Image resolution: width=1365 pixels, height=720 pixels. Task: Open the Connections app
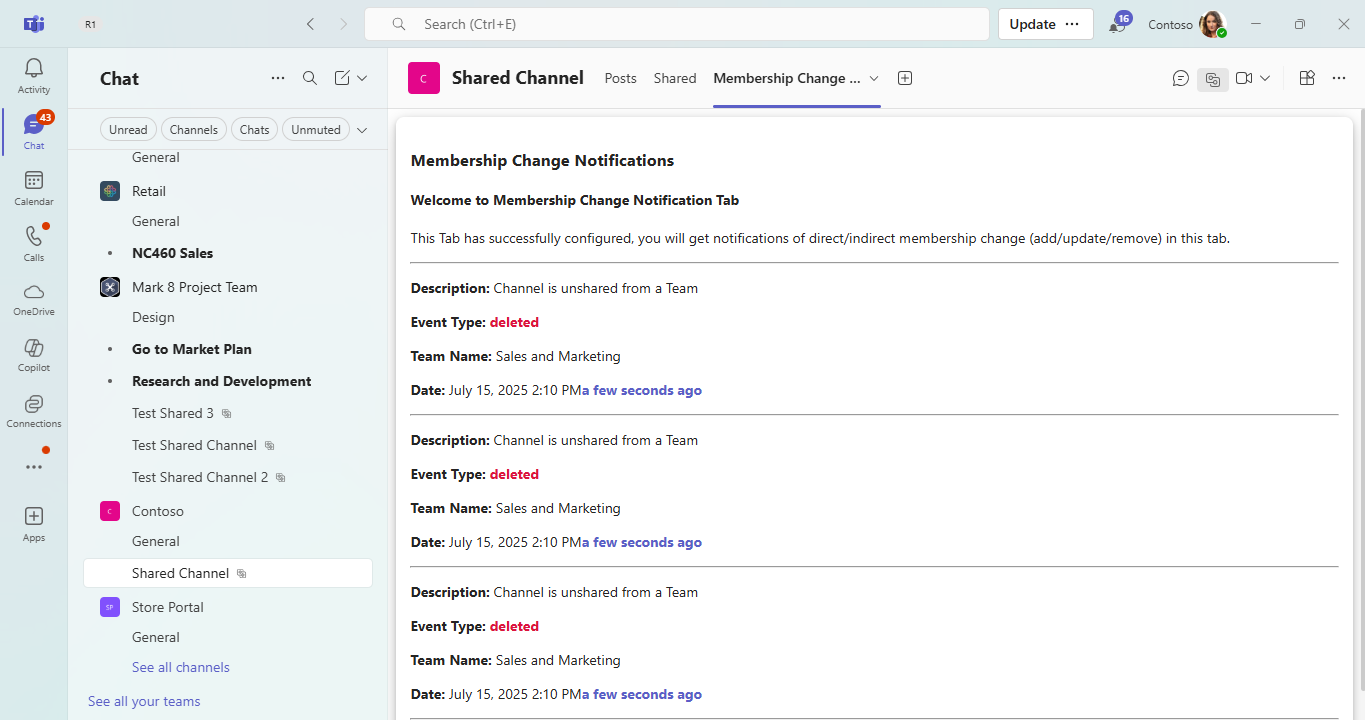[x=34, y=411]
